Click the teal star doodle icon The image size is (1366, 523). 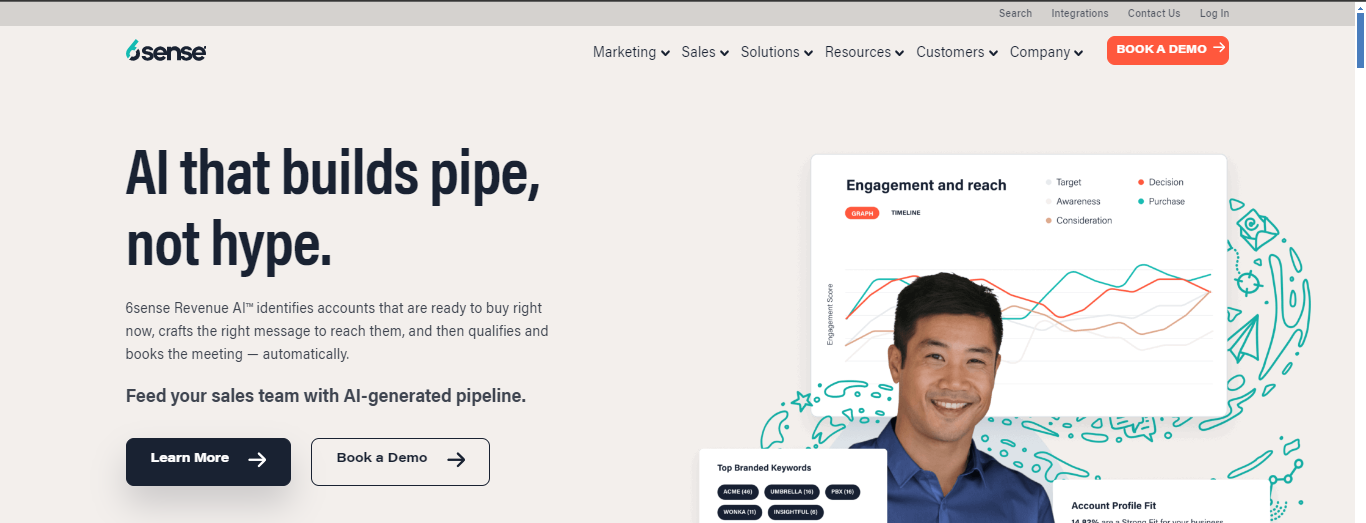pyautogui.click(x=801, y=401)
